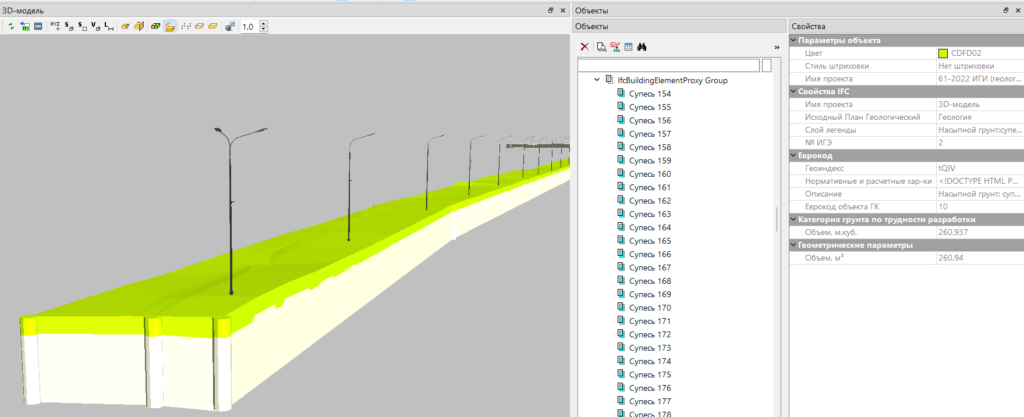Decrease the 1.0 scale value with down arrow
The image size is (1024, 417).
pos(263,30)
